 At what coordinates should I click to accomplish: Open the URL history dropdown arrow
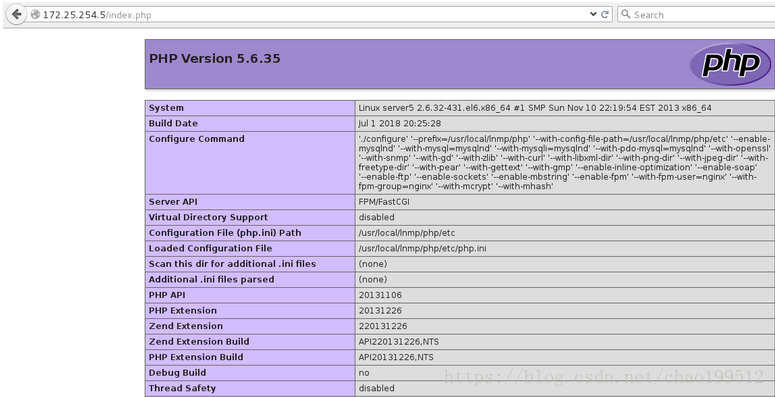tap(593, 14)
